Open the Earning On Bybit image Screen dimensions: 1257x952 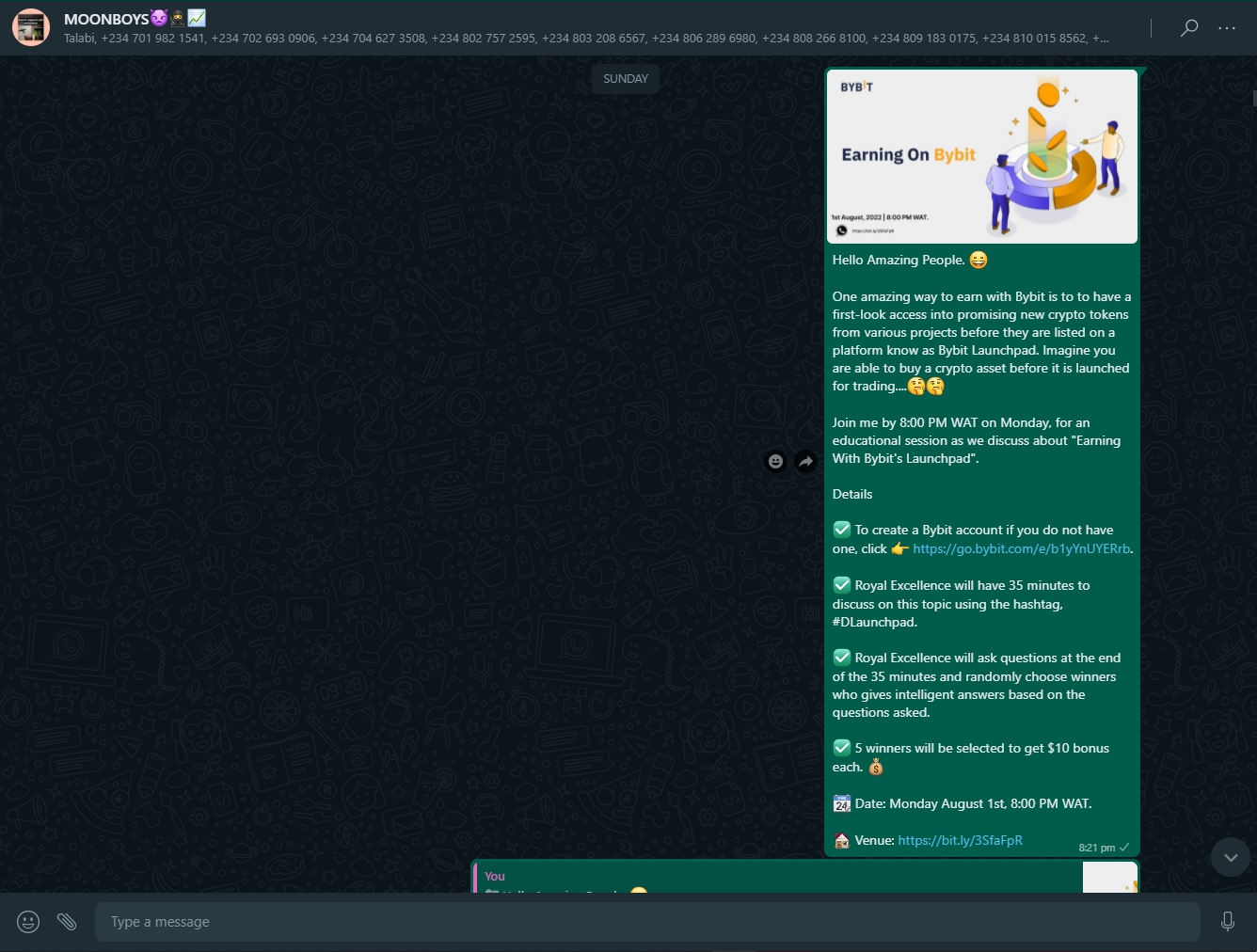982,156
